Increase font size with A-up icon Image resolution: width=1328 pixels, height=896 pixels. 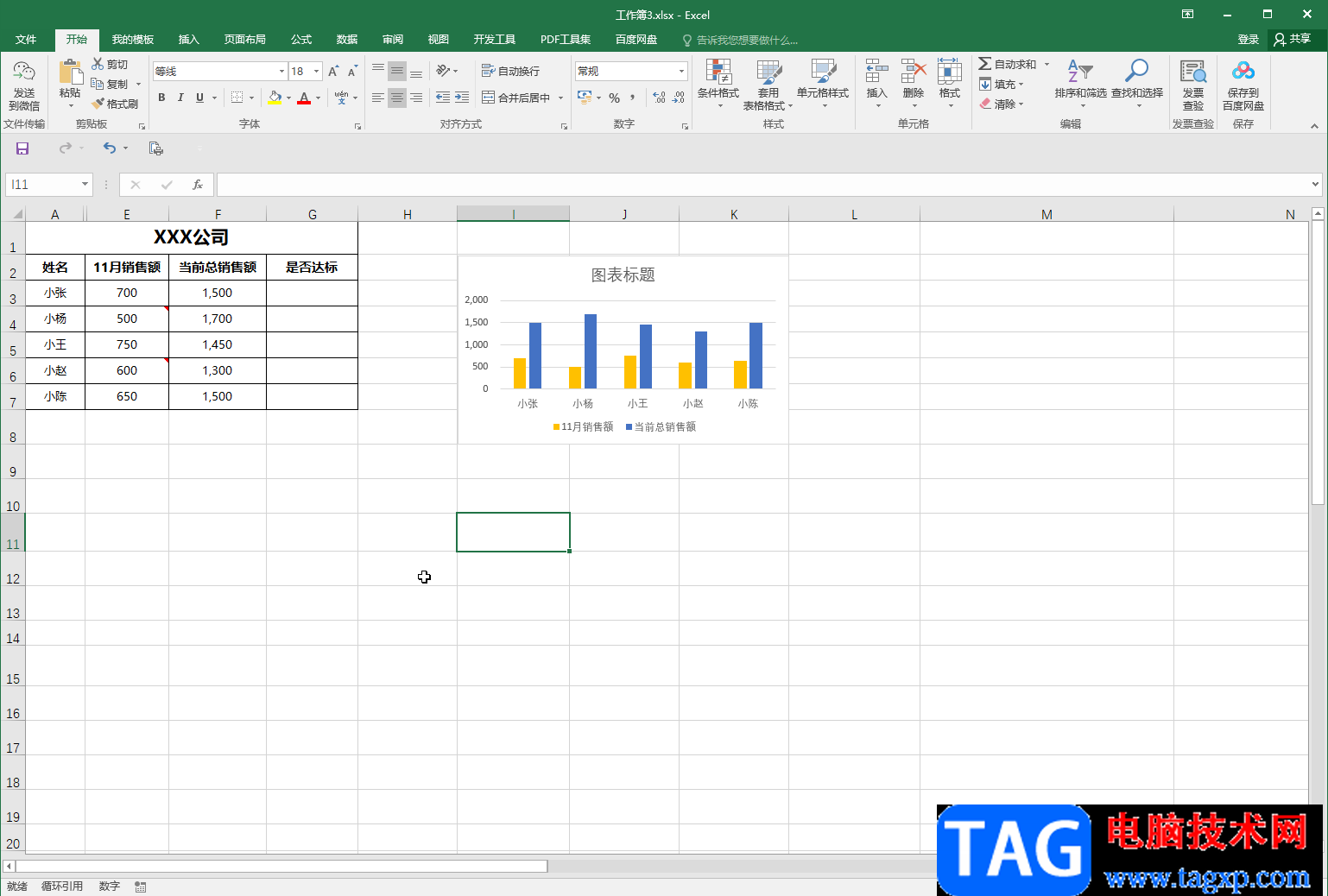333,72
